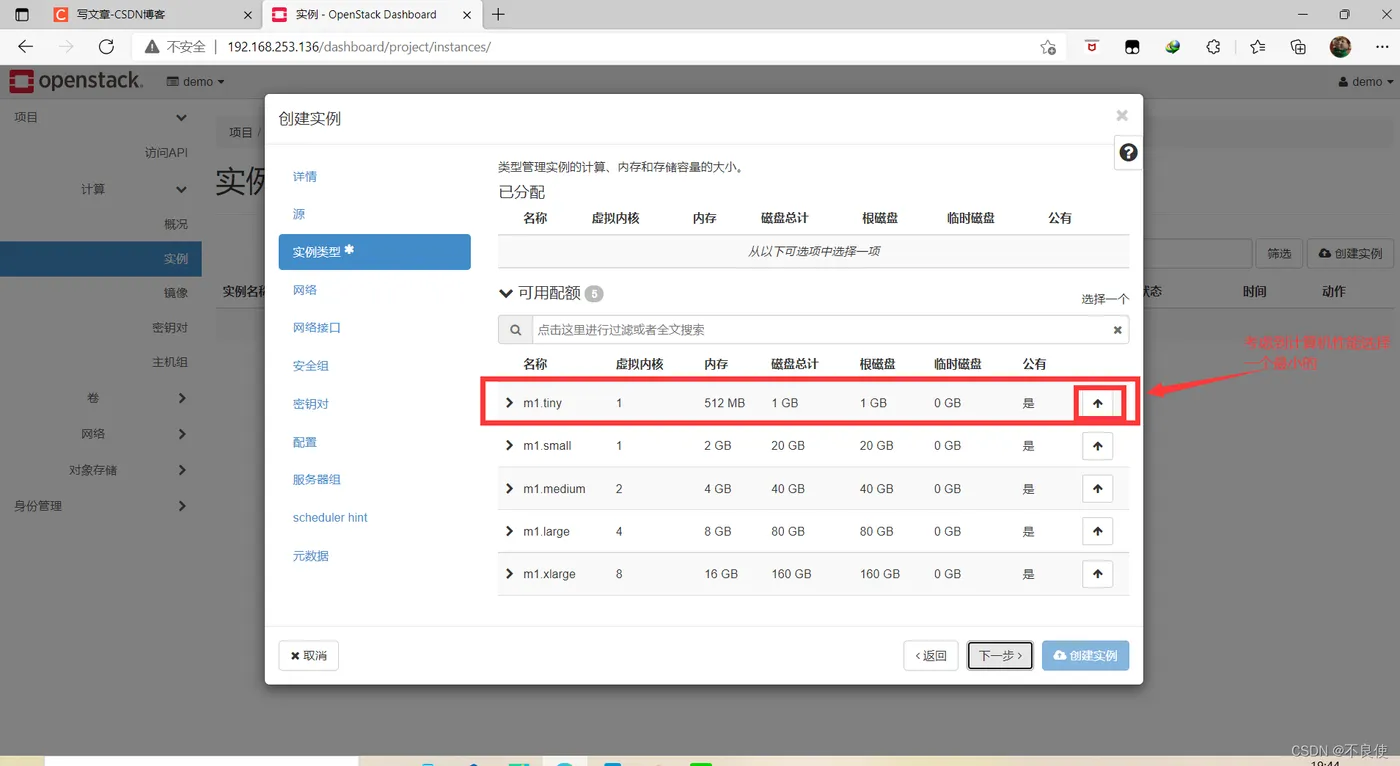The image size is (1400, 766).
Task: Click the 筛选 filter button
Action: (x=1279, y=254)
